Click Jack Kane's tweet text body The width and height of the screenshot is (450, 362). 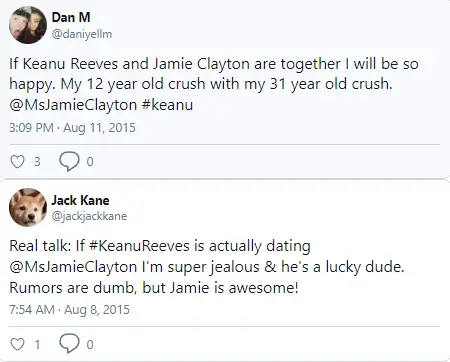pos(207,267)
